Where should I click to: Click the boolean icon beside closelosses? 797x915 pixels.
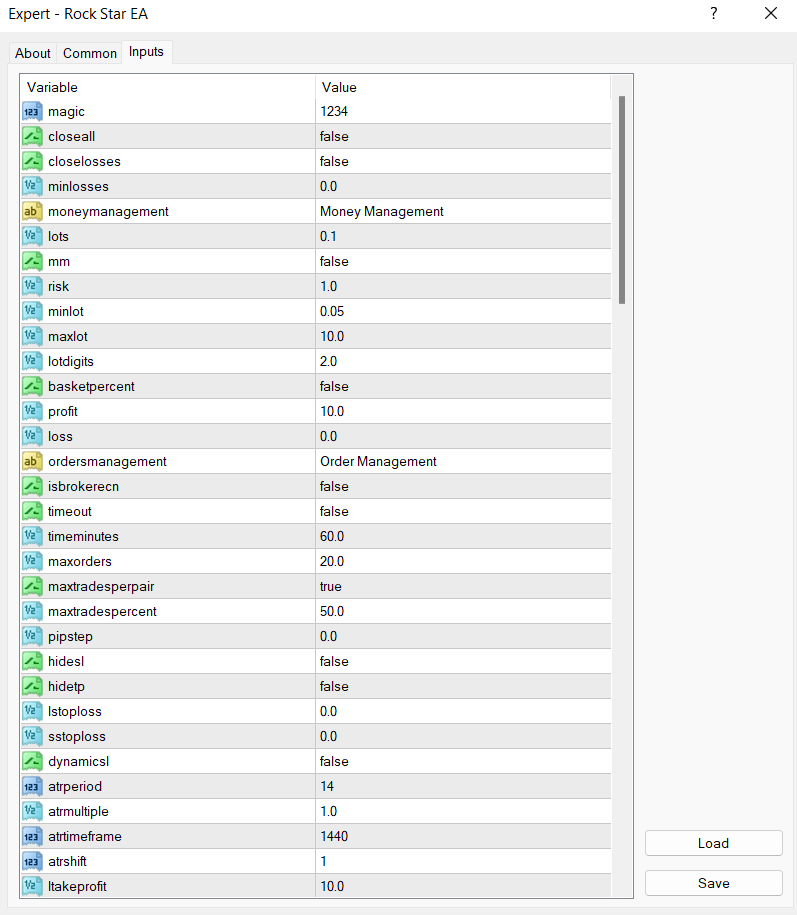click(32, 162)
